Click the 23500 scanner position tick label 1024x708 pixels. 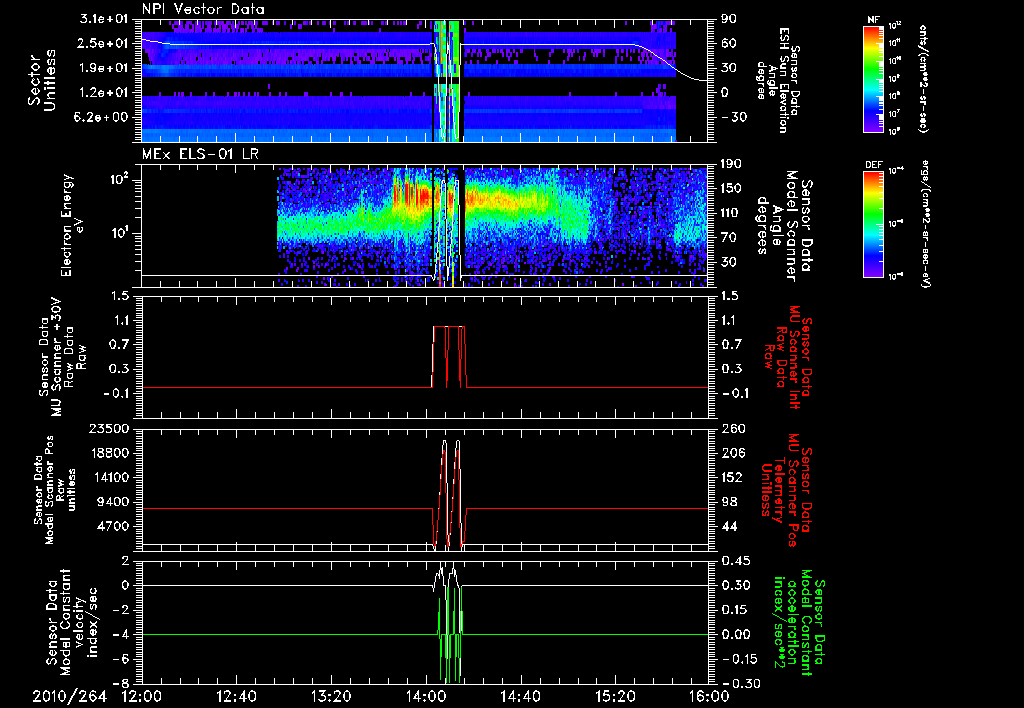[x=107, y=428]
